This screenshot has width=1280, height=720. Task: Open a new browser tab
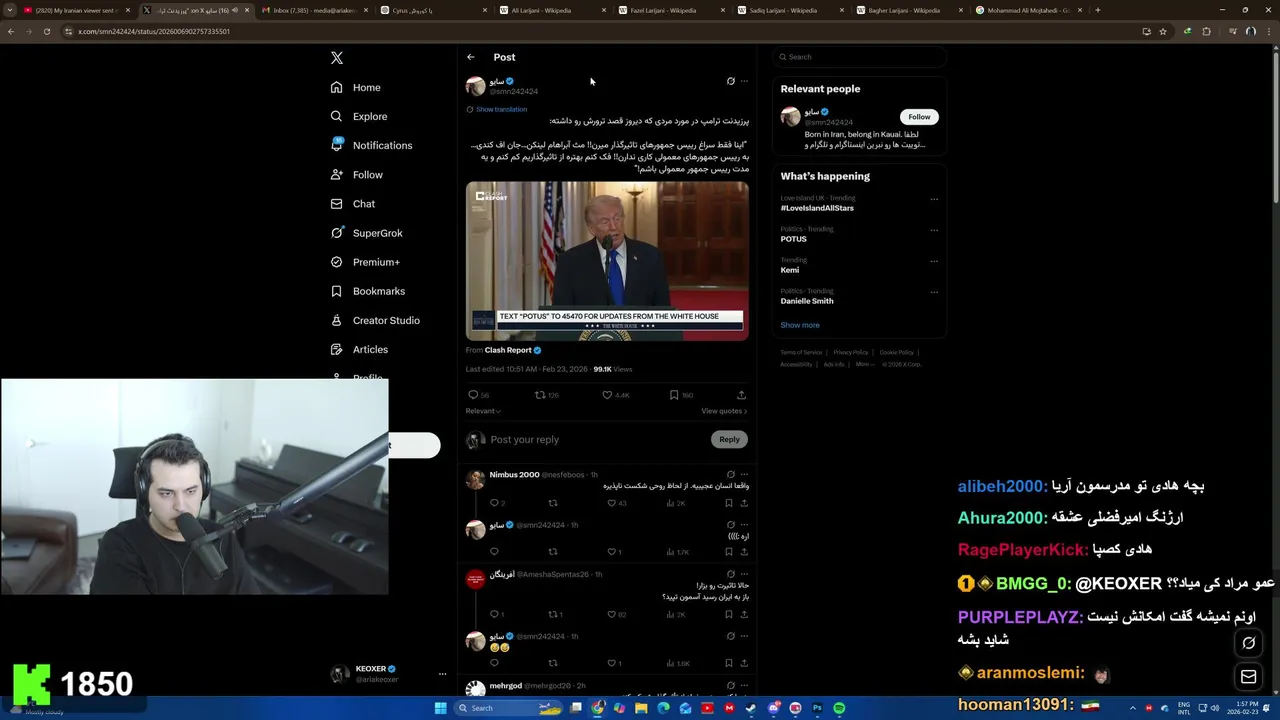(1097, 10)
